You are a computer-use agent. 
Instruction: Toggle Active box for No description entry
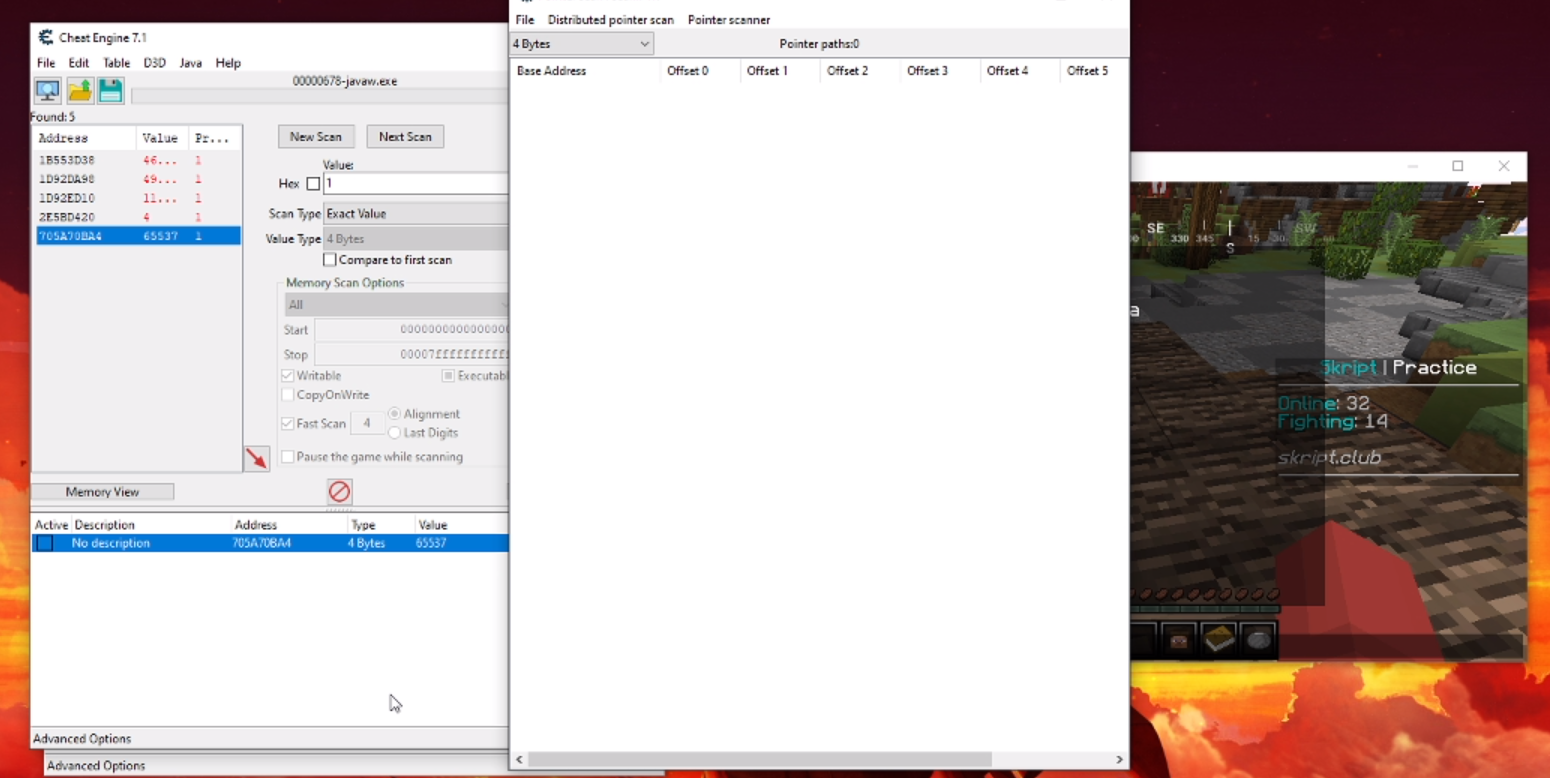click(x=44, y=543)
